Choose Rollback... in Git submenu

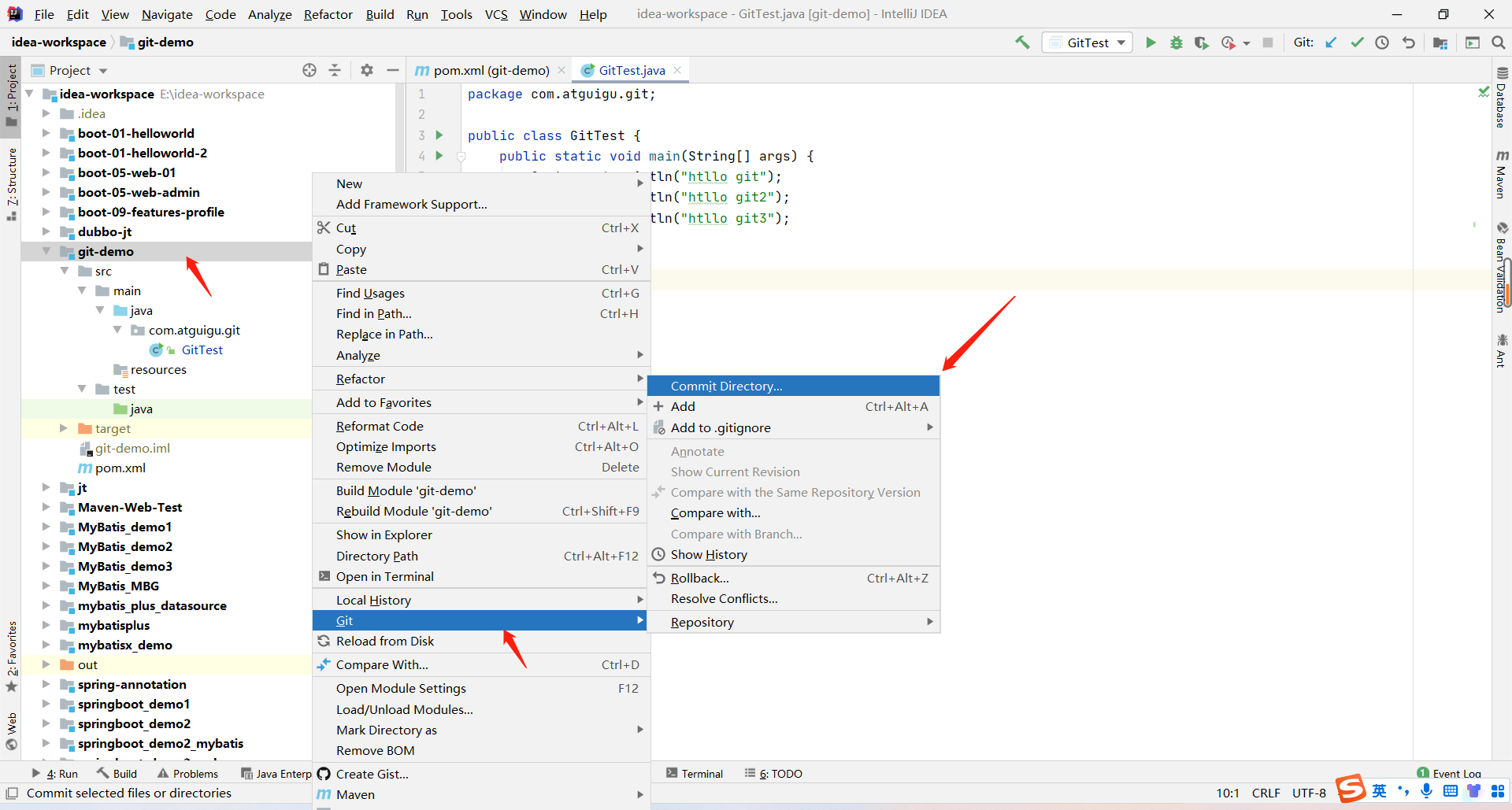coord(794,578)
